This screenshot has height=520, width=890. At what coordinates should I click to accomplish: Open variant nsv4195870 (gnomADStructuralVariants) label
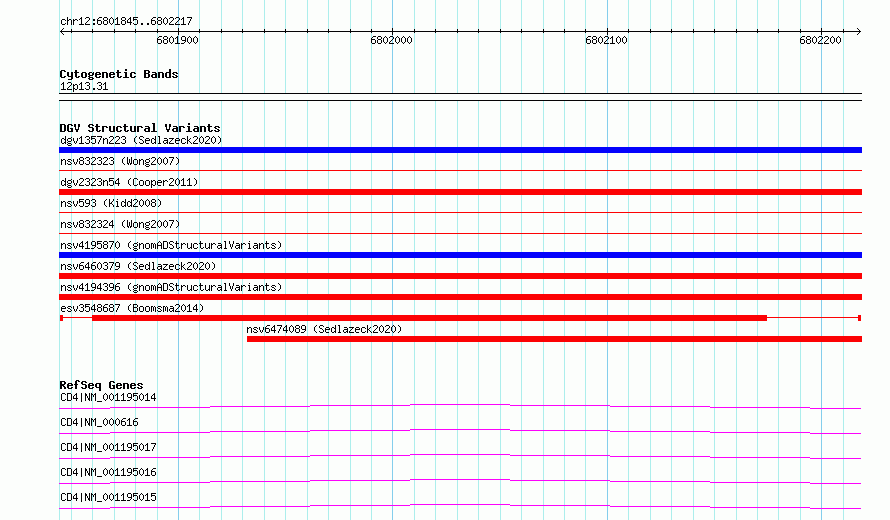pyautogui.click(x=171, y=245)
